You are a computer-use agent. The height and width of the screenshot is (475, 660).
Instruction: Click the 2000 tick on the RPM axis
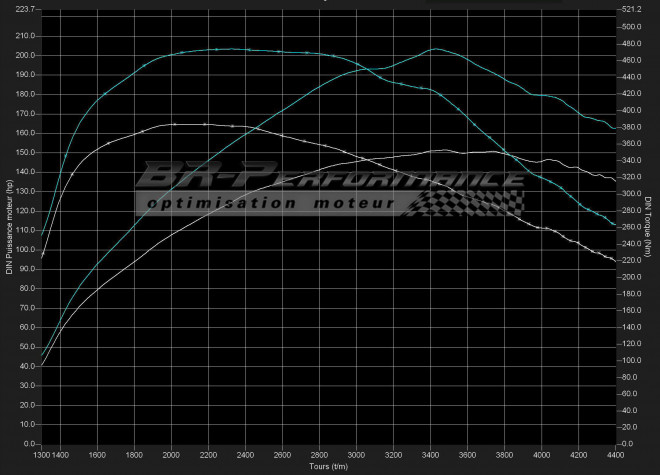click(x=172, y=455)
